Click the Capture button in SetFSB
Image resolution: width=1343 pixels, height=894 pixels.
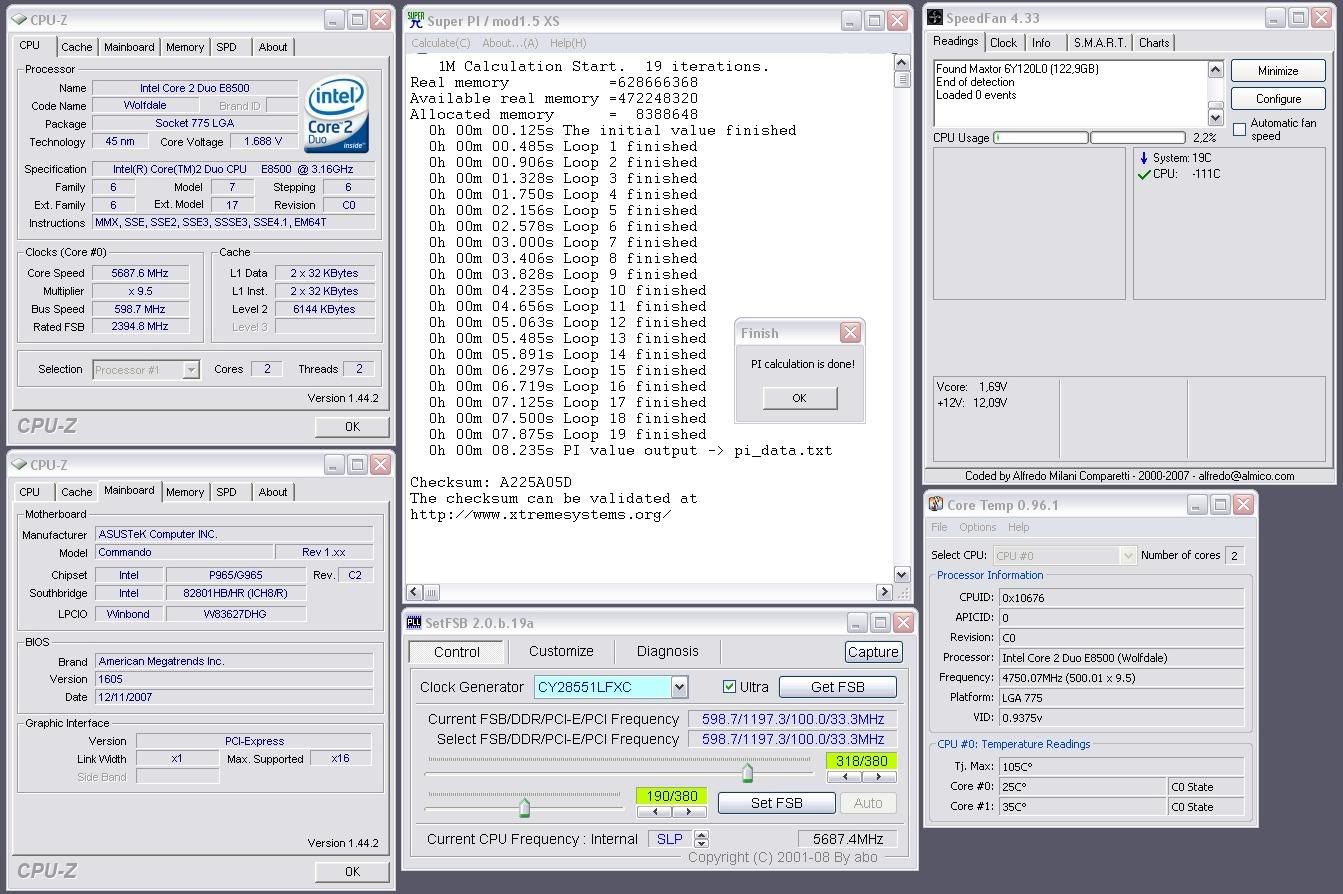click(873, 652)
